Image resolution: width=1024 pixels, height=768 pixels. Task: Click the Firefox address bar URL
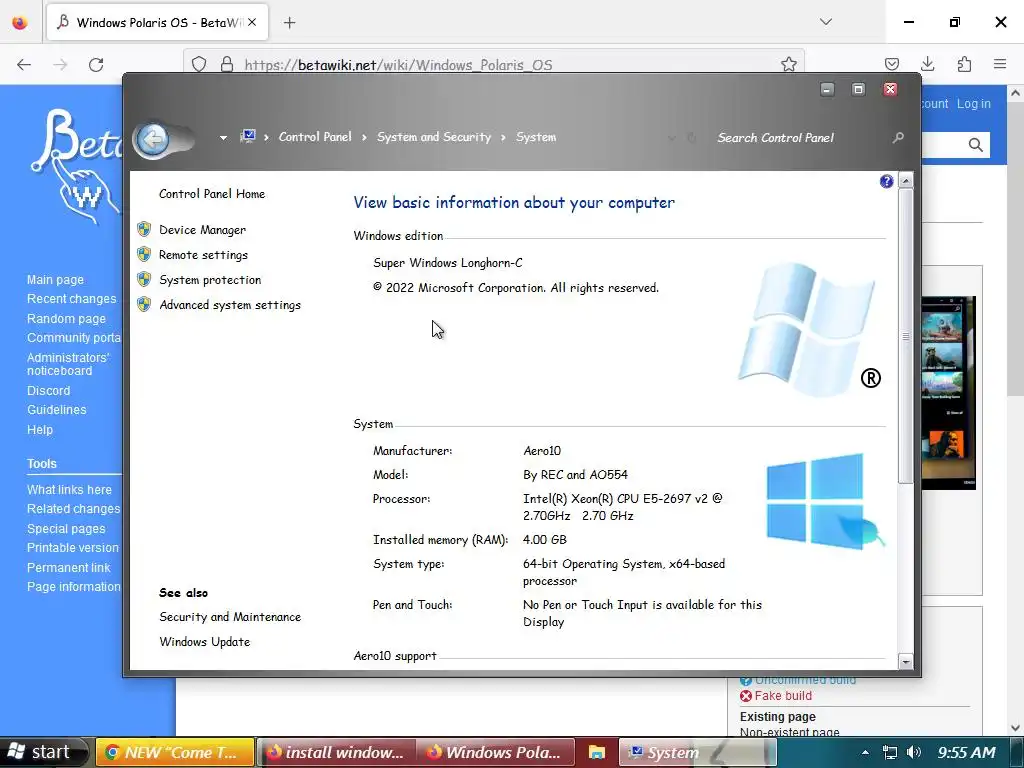tap(398, 65)
